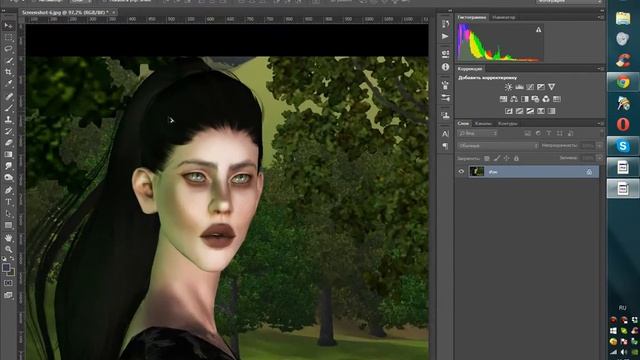Open the layer filter kind dropdown
This screenshot has width=640, height=360.
point(477,133)
